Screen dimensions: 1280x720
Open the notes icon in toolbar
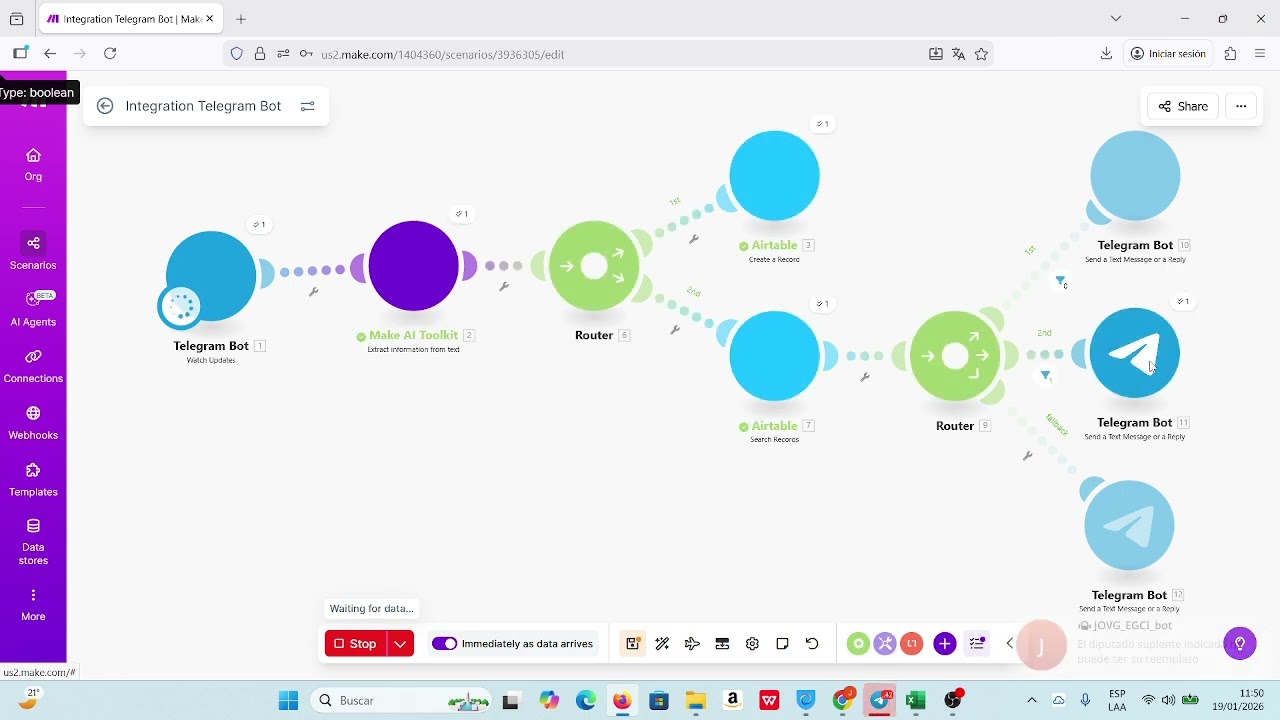[782, 644]
